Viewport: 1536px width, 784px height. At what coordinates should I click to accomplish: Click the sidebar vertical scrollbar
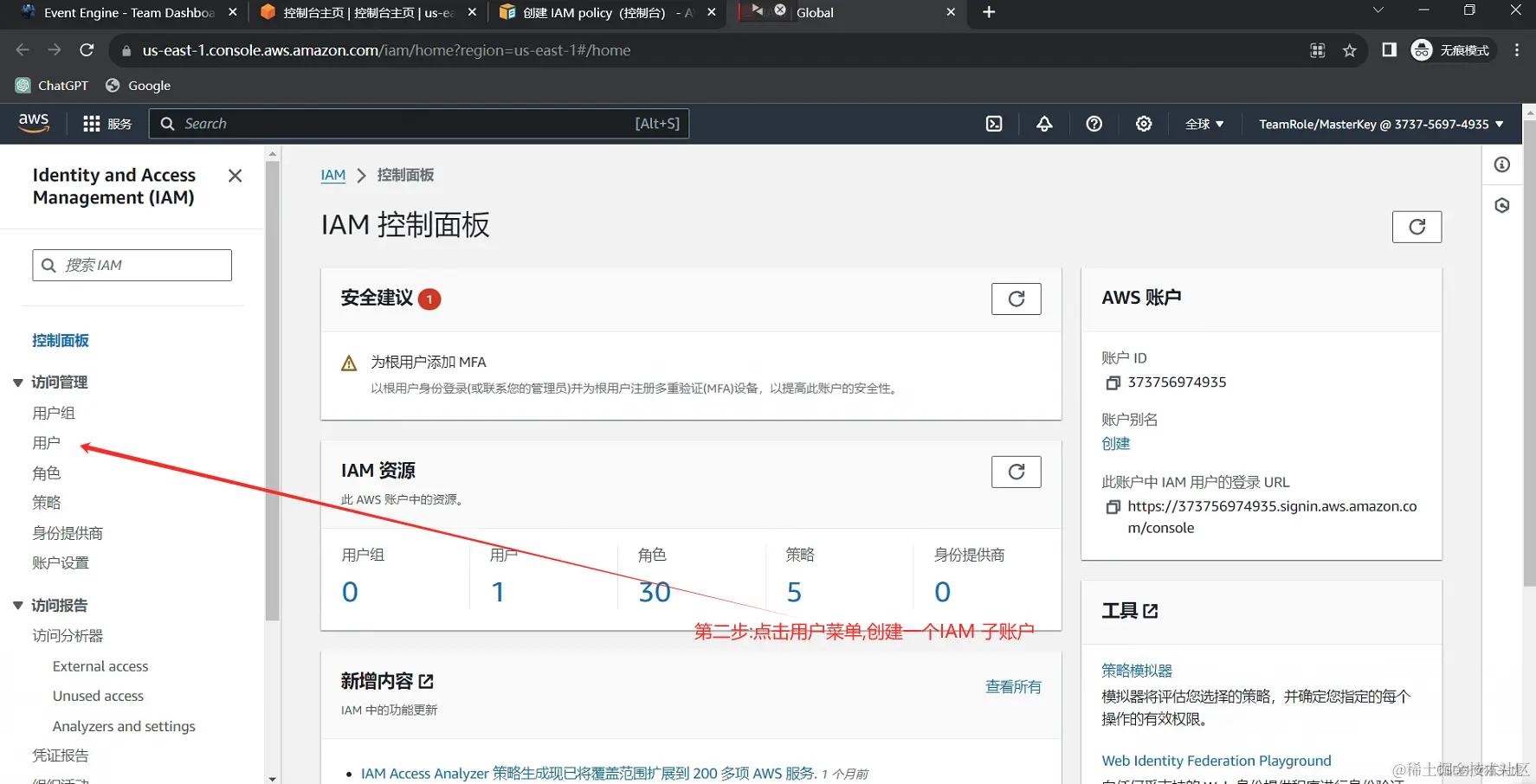273,389
